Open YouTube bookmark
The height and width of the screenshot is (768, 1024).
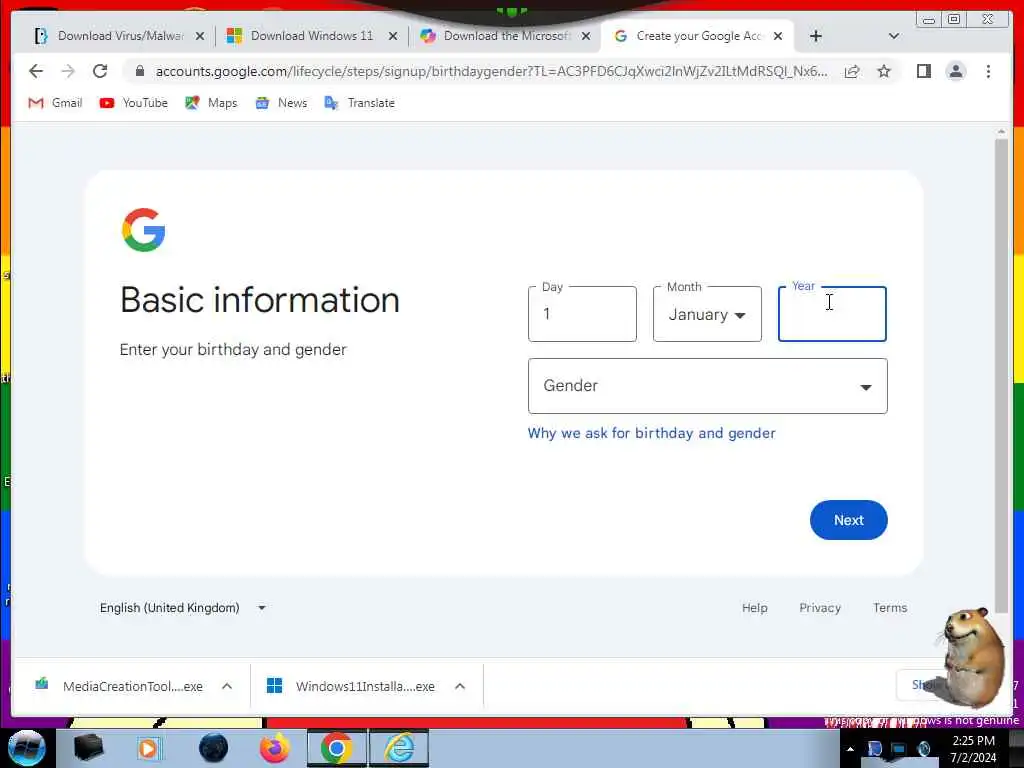tap(133, 103)
